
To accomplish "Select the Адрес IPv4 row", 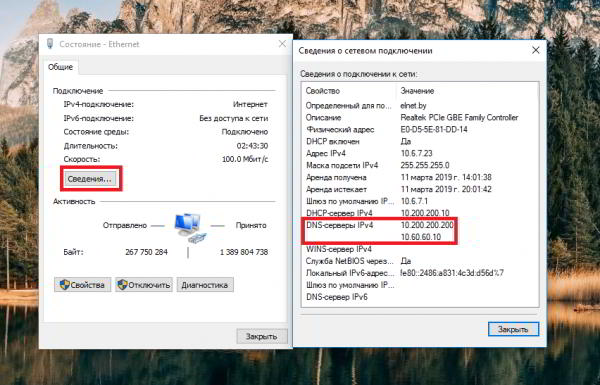I will 420,153.
